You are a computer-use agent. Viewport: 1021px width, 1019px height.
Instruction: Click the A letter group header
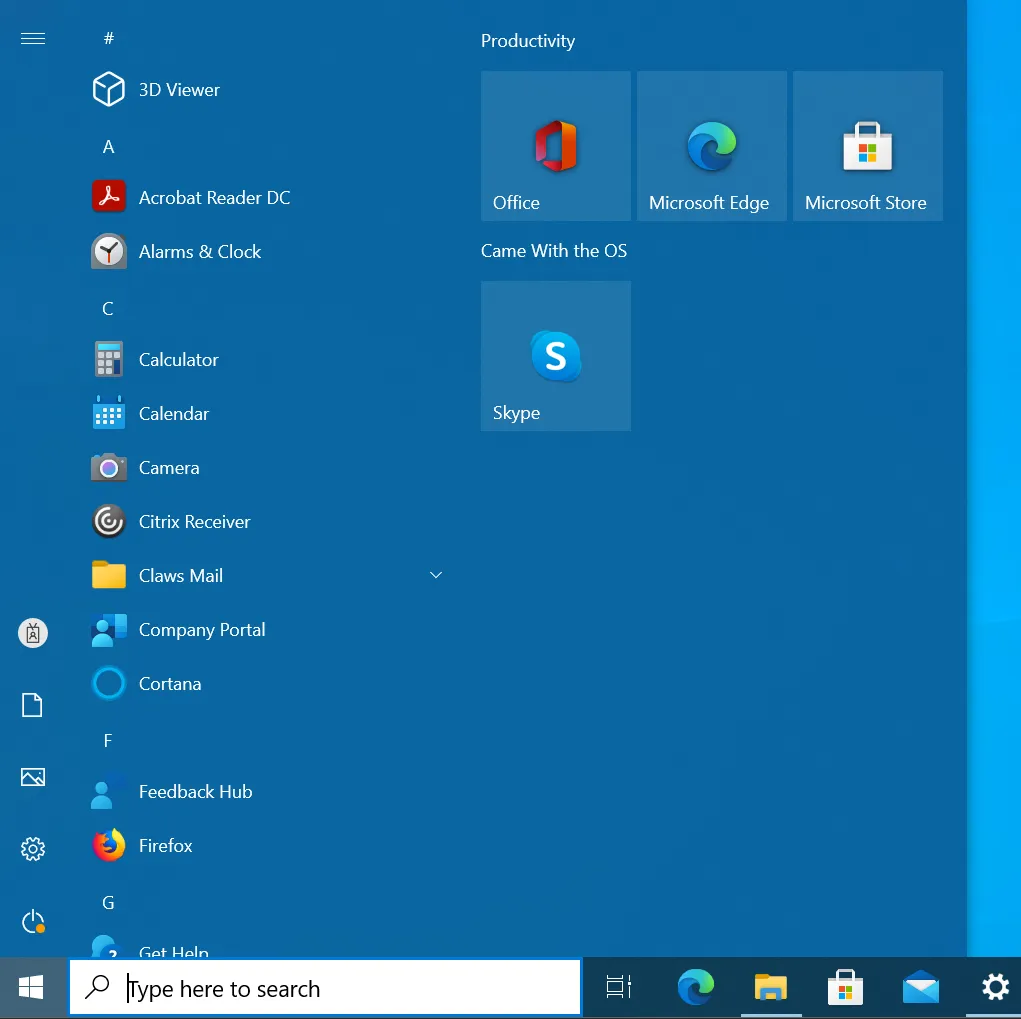109,147
